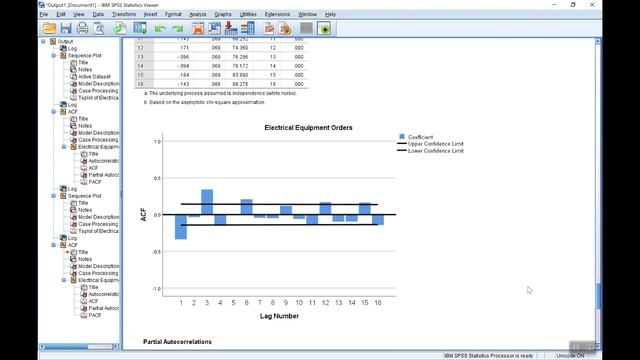Open the Analyze menu
Image resolution: width=640 pixels, height=360 pixels.
pyautogui.click(x=198, y=14)
